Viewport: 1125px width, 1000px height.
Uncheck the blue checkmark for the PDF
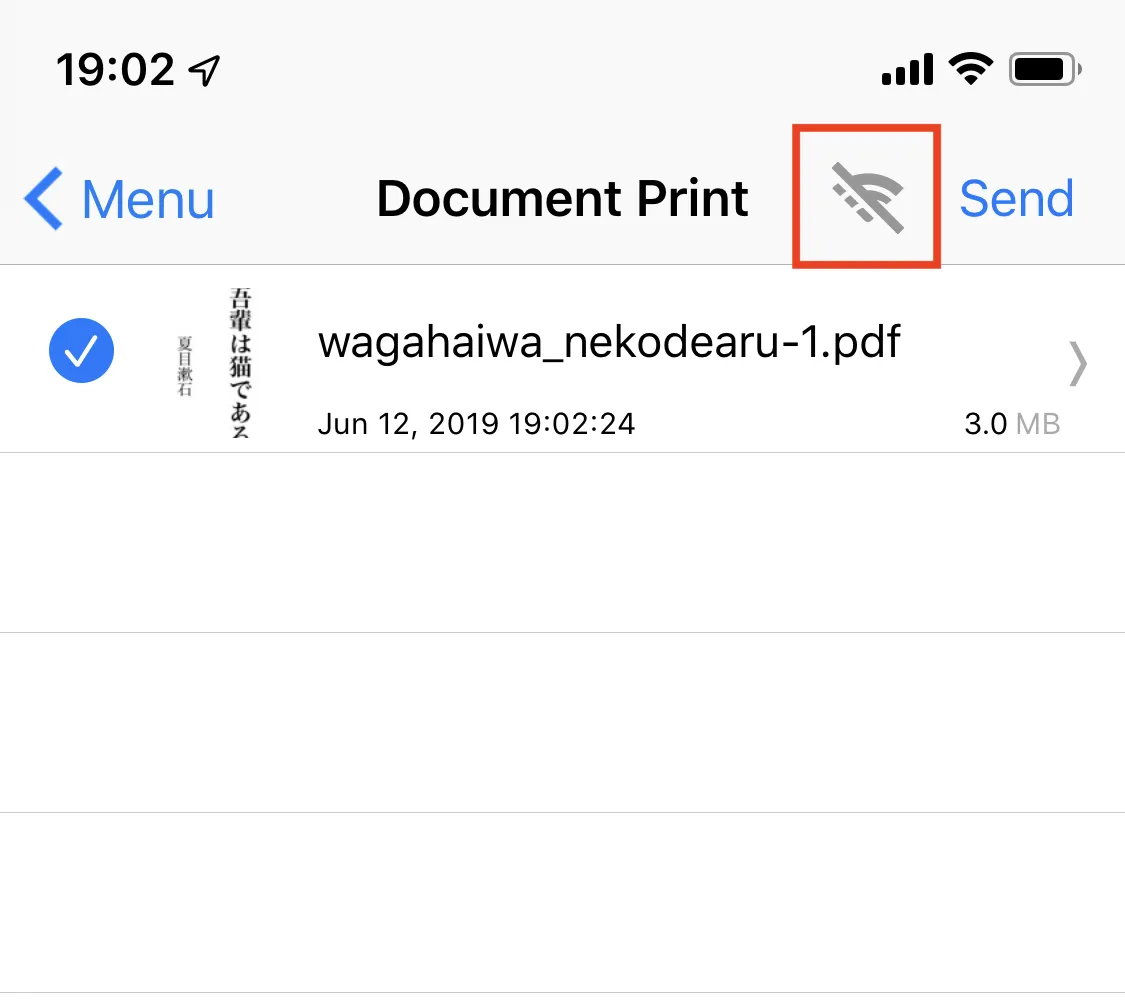tap(81, 351)
